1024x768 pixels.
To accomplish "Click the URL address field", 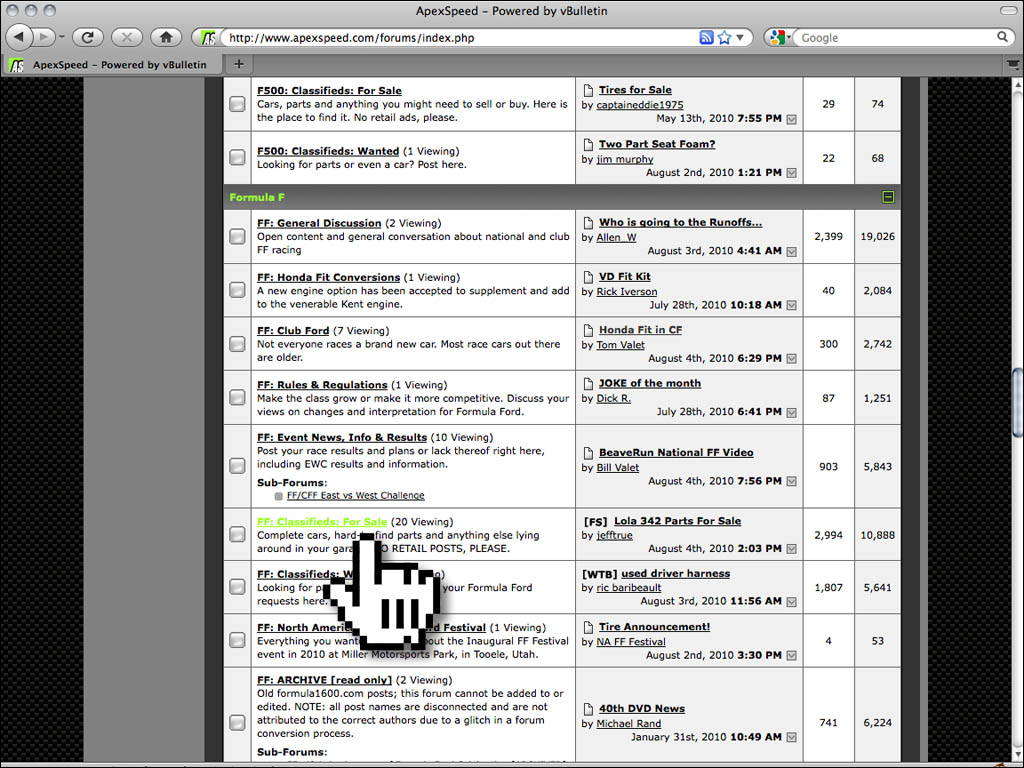I will pyautogui.click(x=459, y=38).
